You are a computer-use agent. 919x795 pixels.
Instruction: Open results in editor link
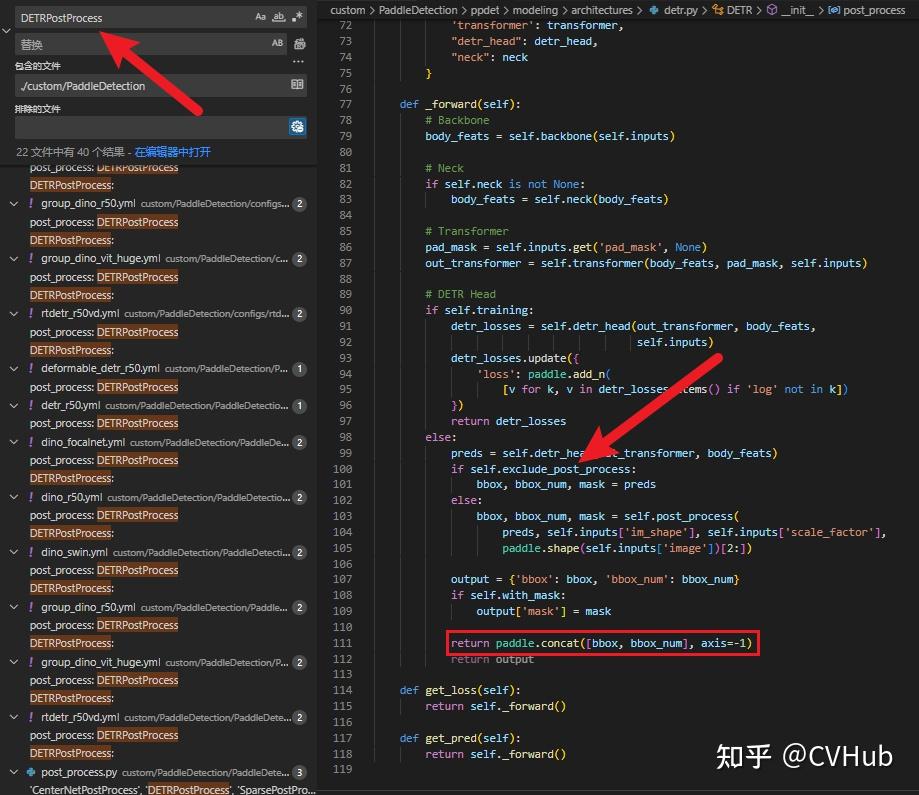[x=172, y=152]
